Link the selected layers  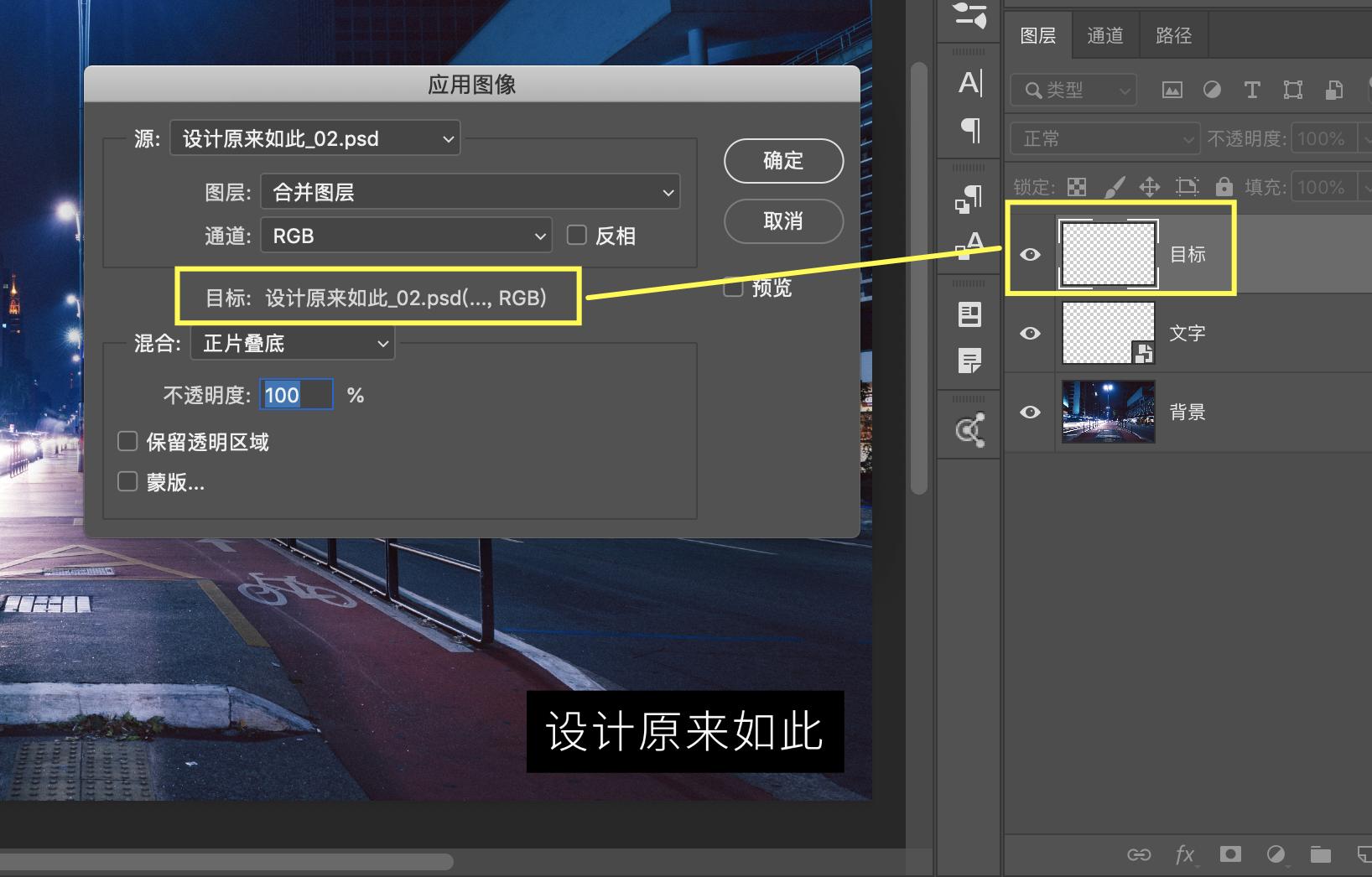pyautogui.click(x=1141, y=854)
